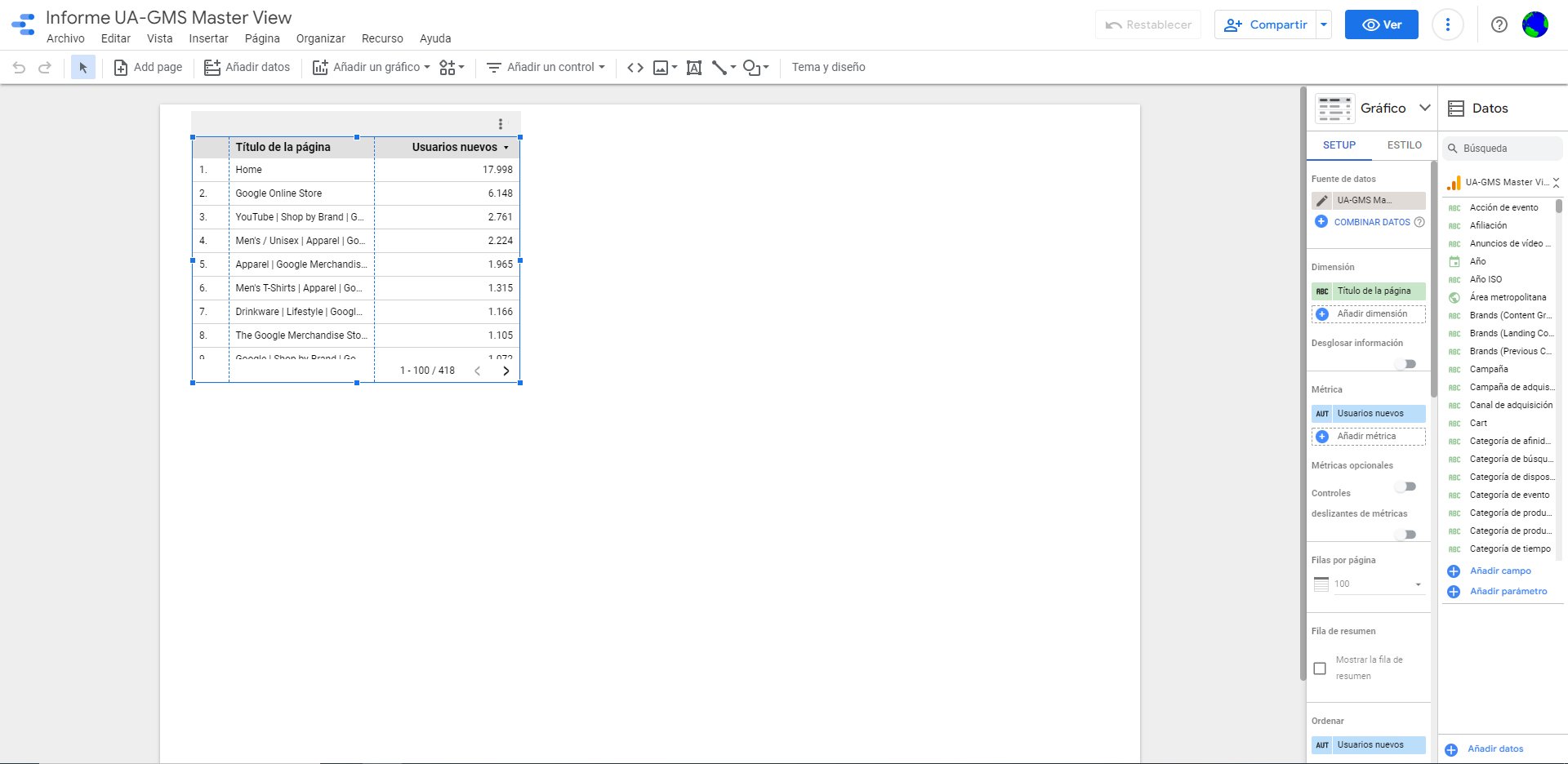The width and height of the screenshot is (1568, 764).
Task: Activate the selection arrow tool
Action: tap(82, 68)
